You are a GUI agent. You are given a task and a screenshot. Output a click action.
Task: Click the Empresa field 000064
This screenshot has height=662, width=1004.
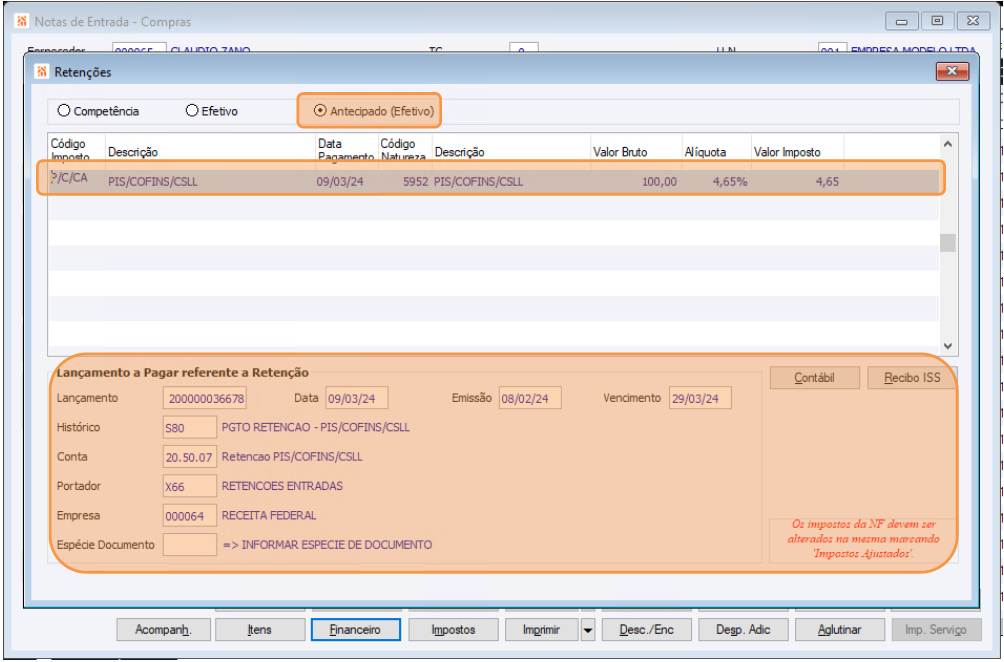pos(190,516)
